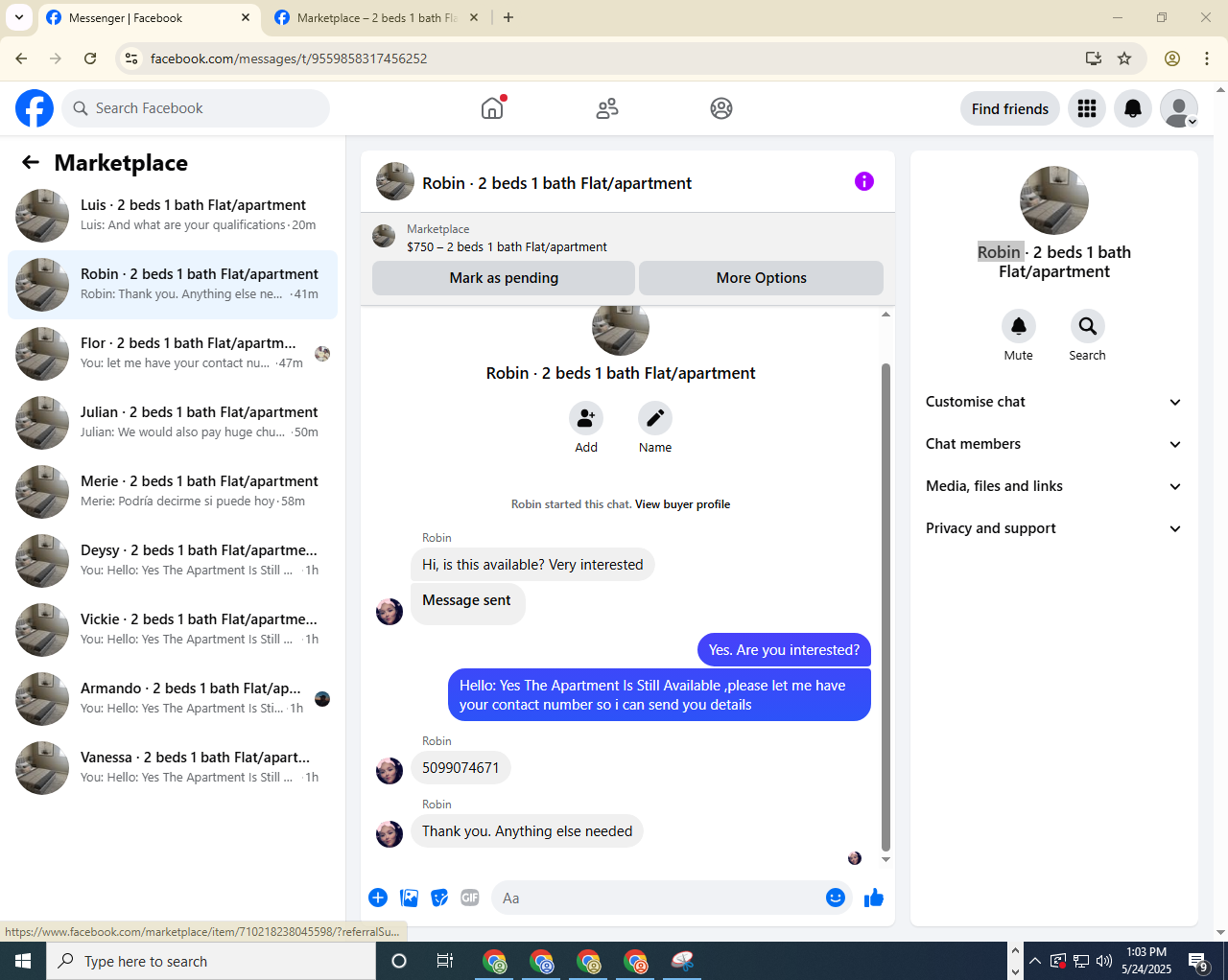
Task: Click Find friends button
Action: coord(1010,108)
